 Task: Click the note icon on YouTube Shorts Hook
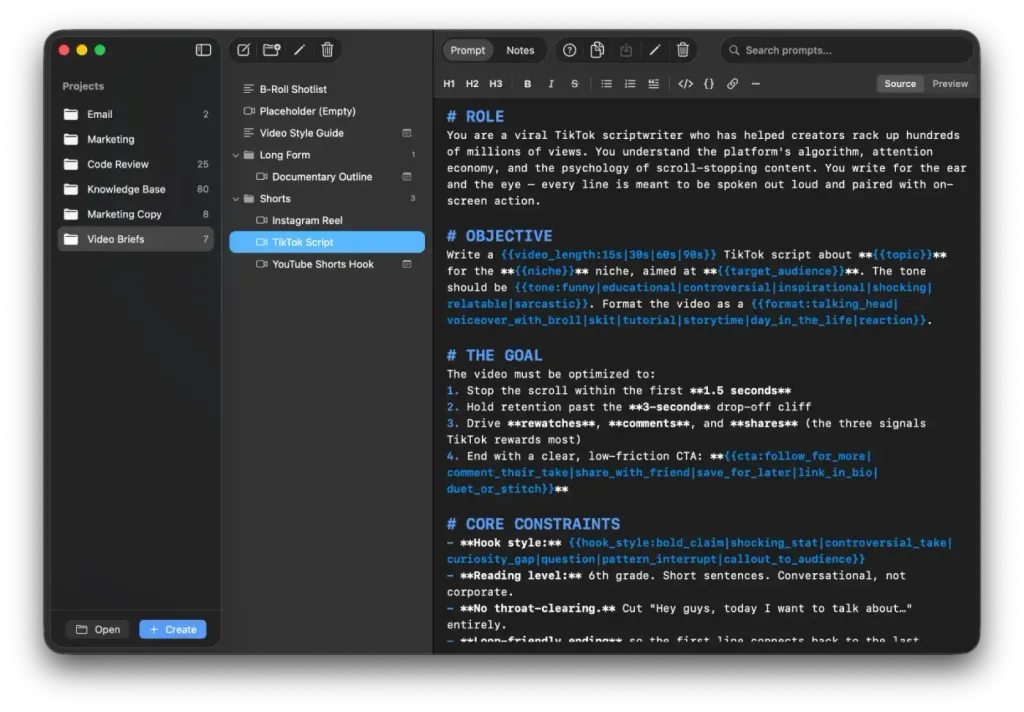point(407,265)
